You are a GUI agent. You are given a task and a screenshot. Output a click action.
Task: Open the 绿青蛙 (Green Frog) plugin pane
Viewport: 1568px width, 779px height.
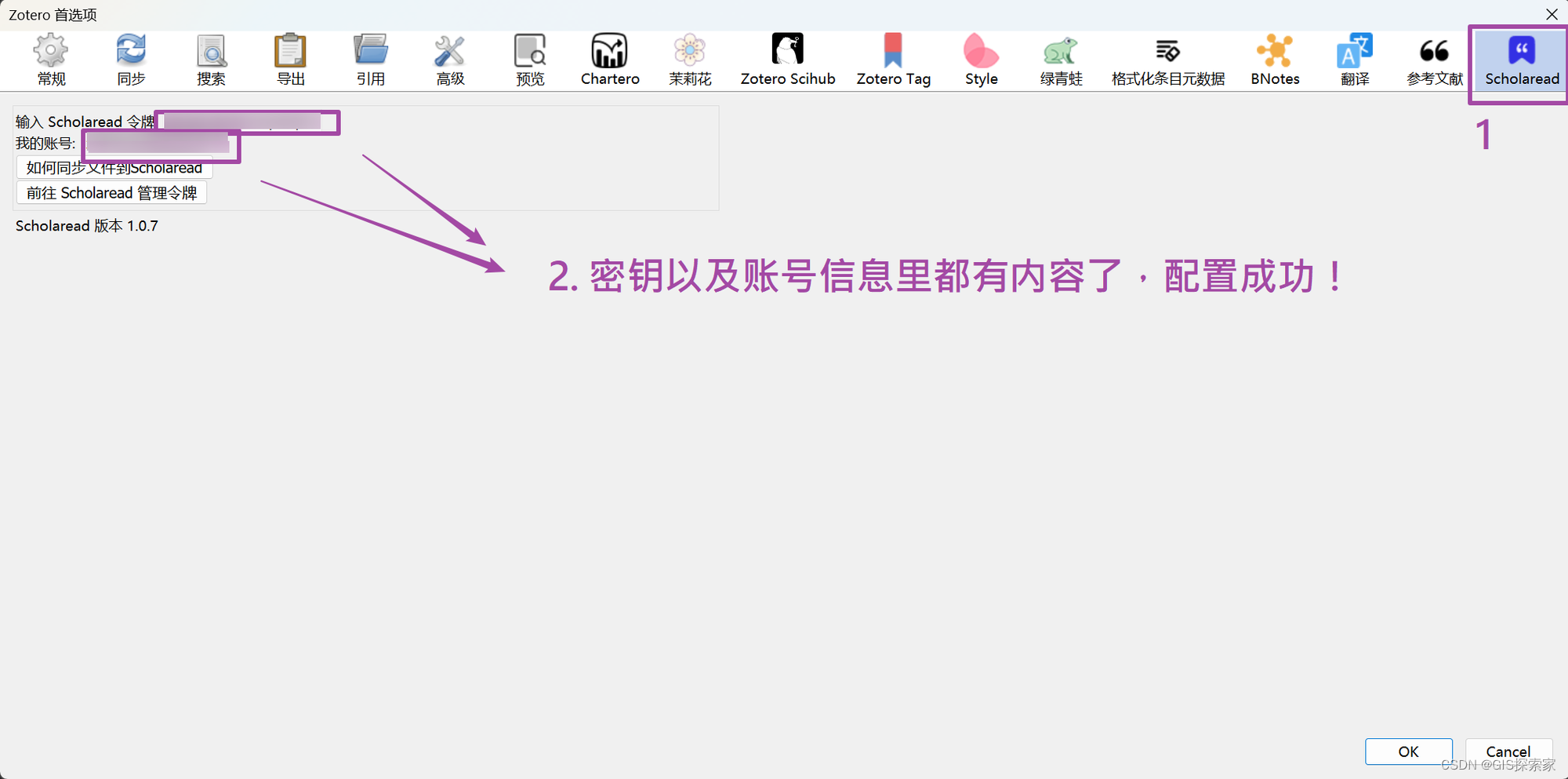click(1061, 60)
